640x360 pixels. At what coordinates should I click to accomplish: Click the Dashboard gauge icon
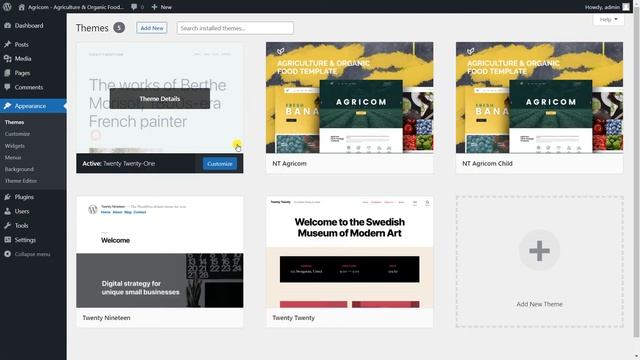click(7, 25)
